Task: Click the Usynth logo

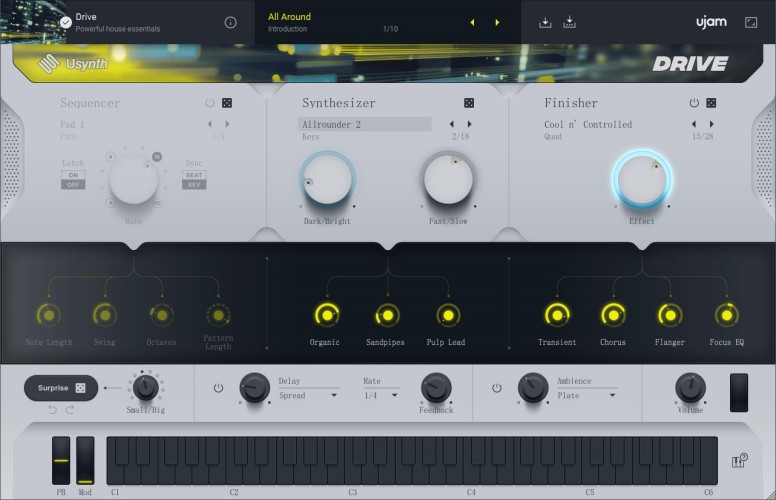Action: (73, 63)
